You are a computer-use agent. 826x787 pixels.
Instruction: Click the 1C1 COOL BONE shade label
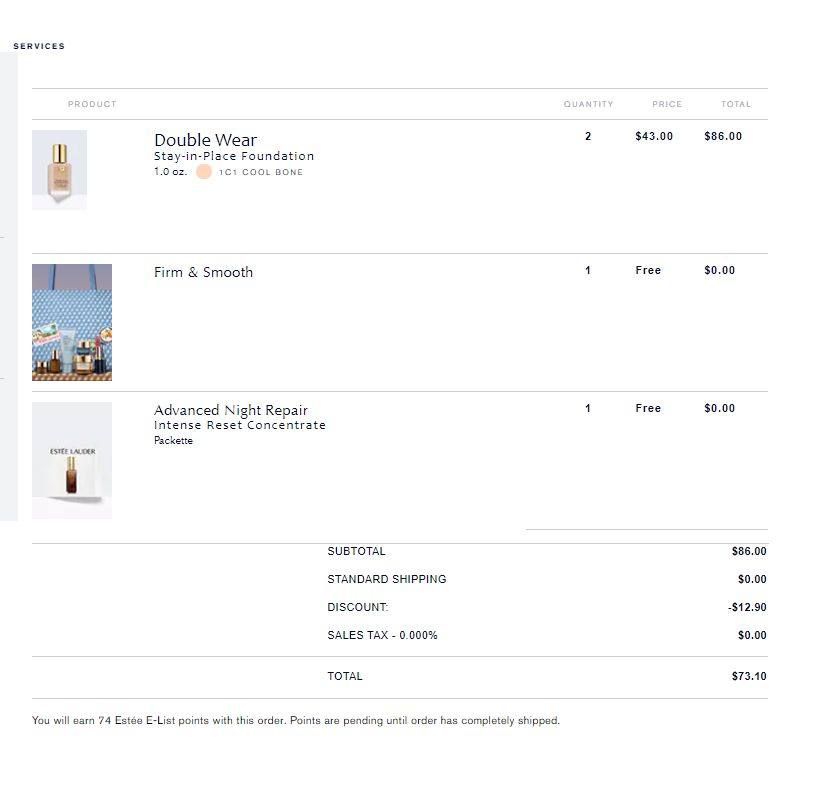tap(261, 172)
